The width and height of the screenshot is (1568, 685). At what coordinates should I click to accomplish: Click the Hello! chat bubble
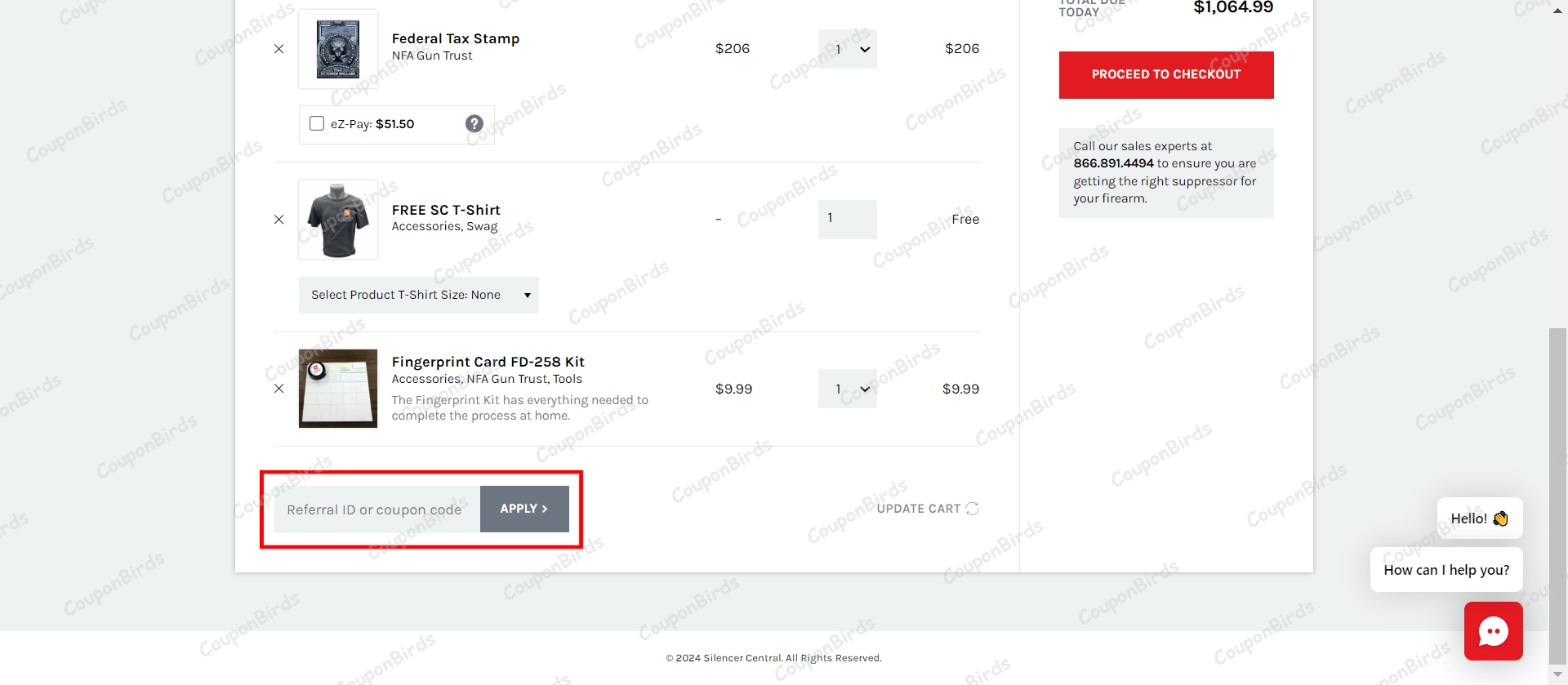point(1480,518)
